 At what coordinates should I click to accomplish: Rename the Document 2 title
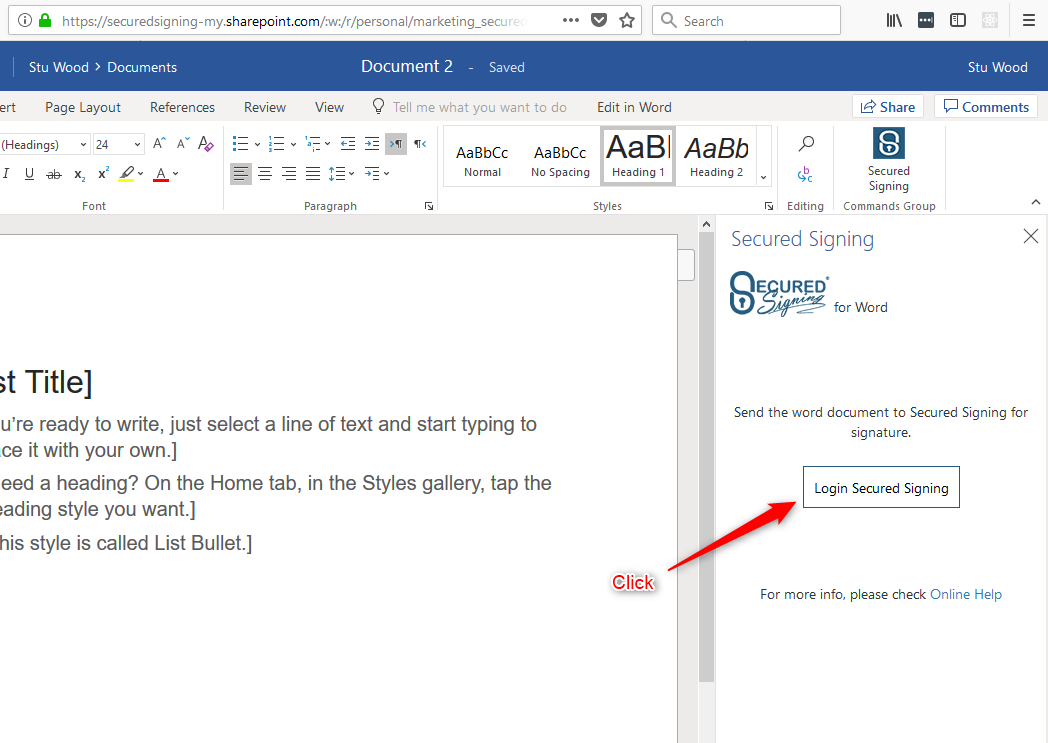[406, 66]
